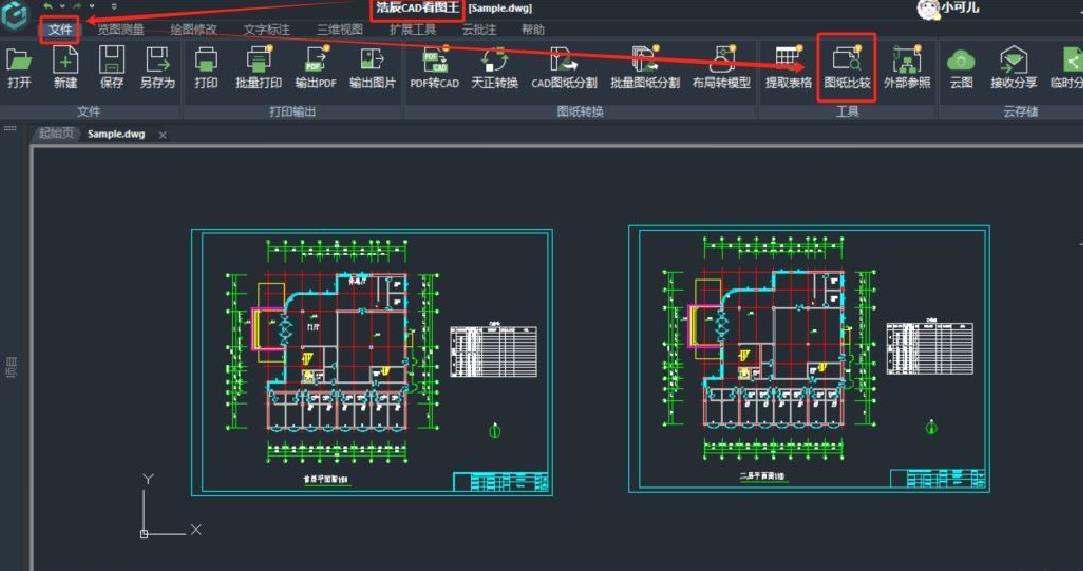The image size is (1083, 571).
Task: Choose 另存为 to save as
Action: (157, 68)
